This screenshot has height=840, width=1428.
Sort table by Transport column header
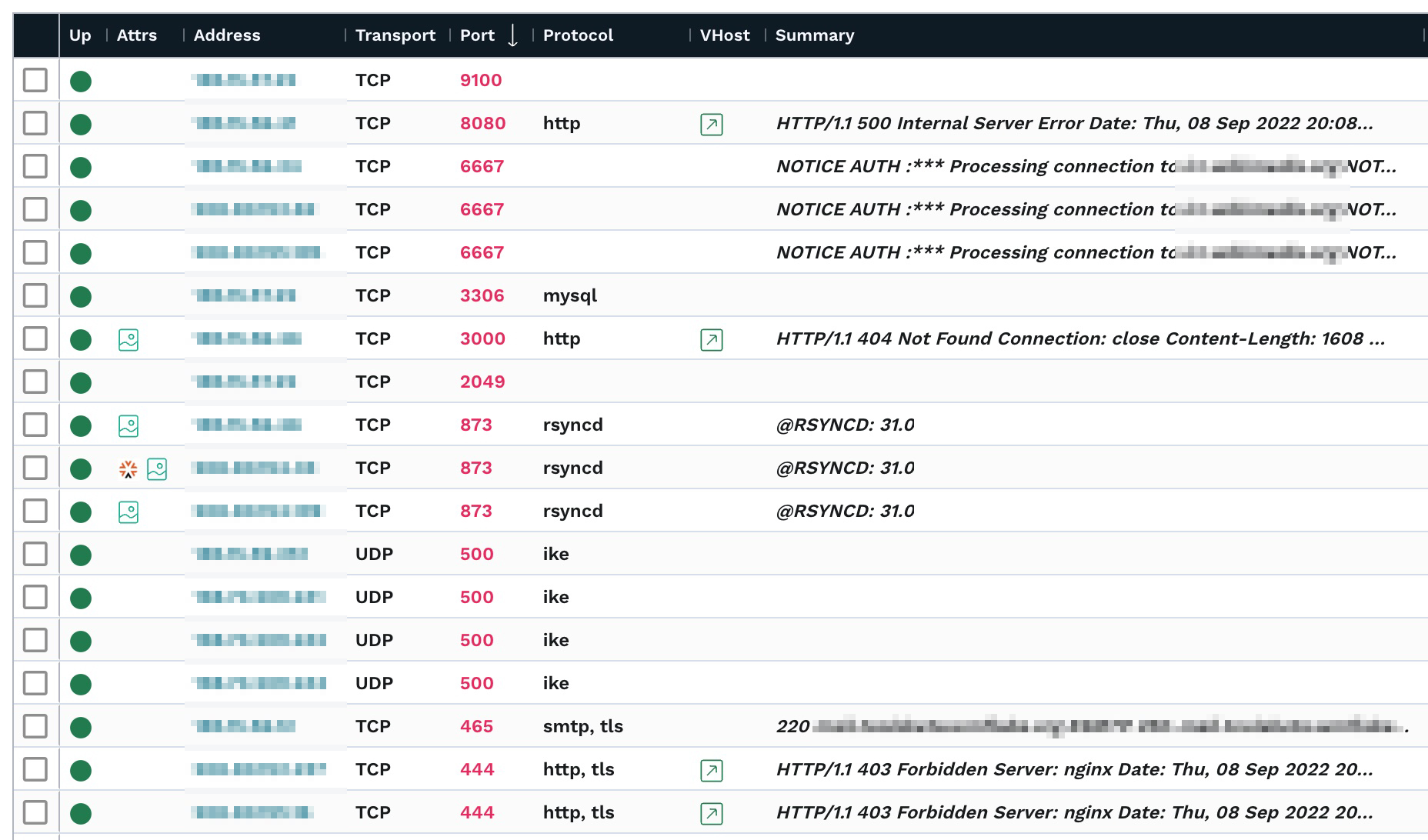(395, 35)
